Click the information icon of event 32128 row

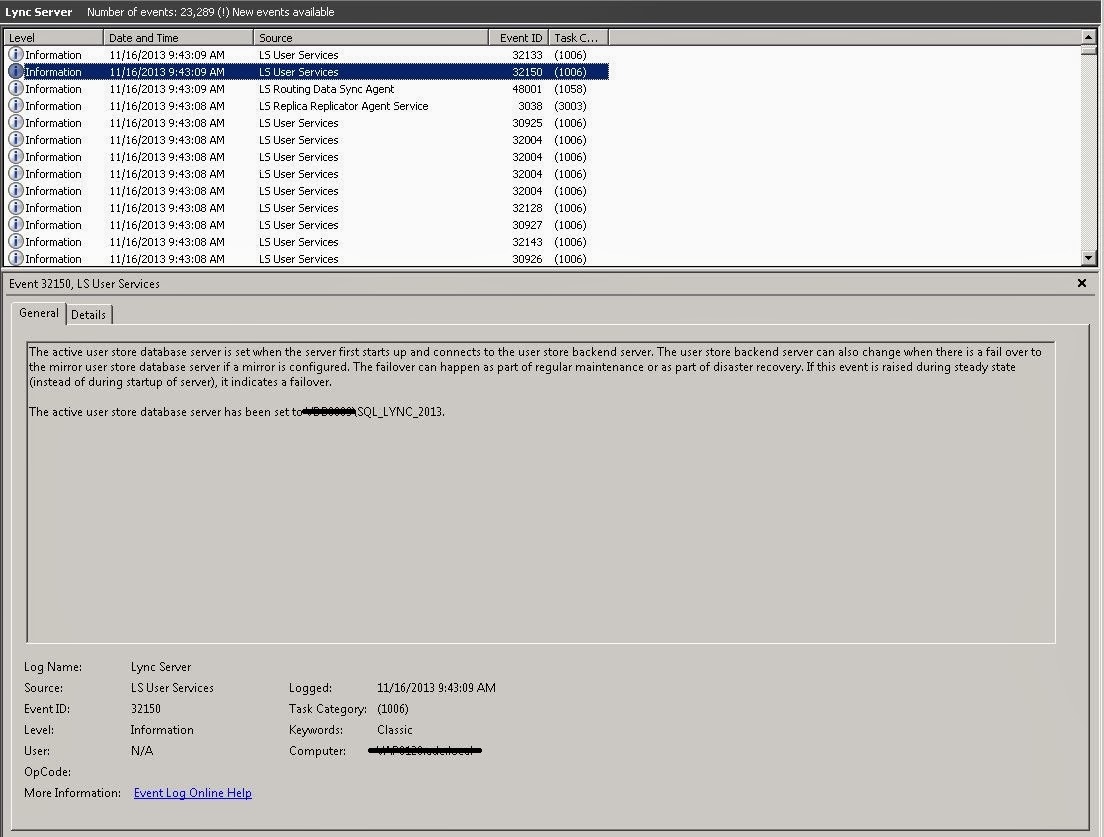pos(15,207)
